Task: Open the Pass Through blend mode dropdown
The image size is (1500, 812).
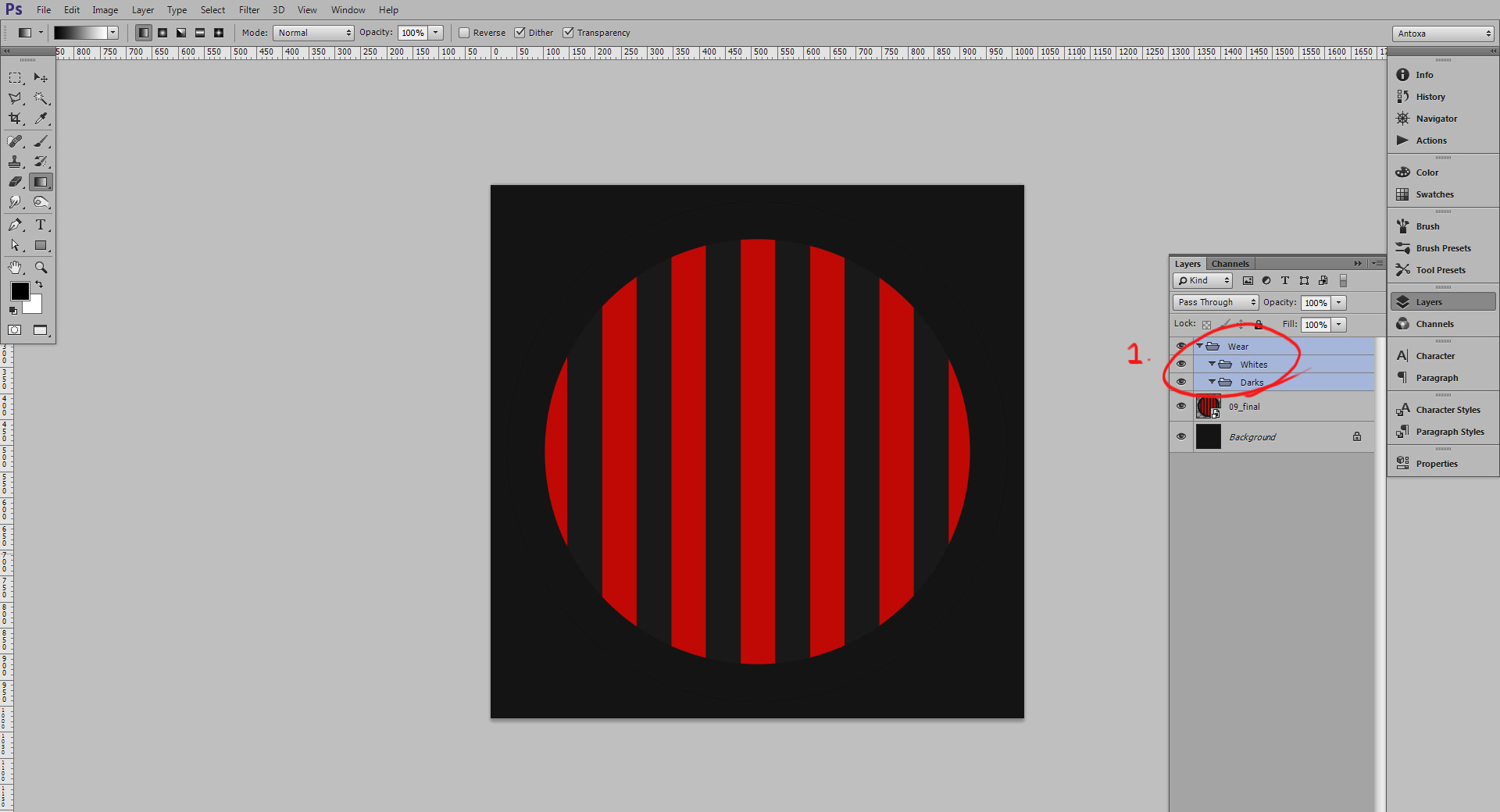Action: pos(1216,303)
